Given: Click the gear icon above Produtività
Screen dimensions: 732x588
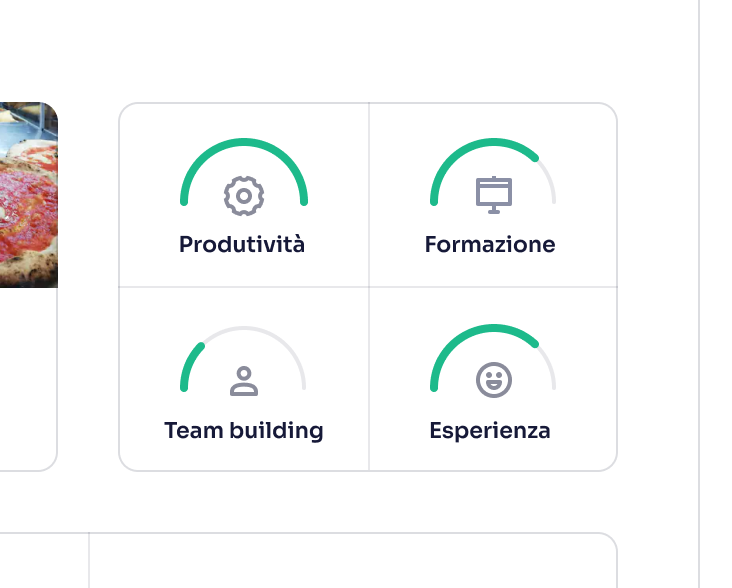Looking at the screenshot, I should (243, 196).
